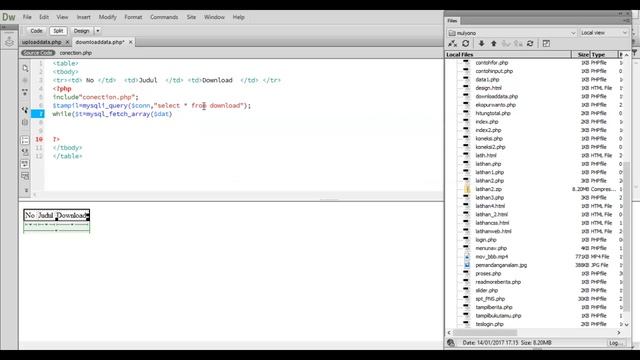640x360 pixels.
Task: Open the File menu
Action: point(27,17)
